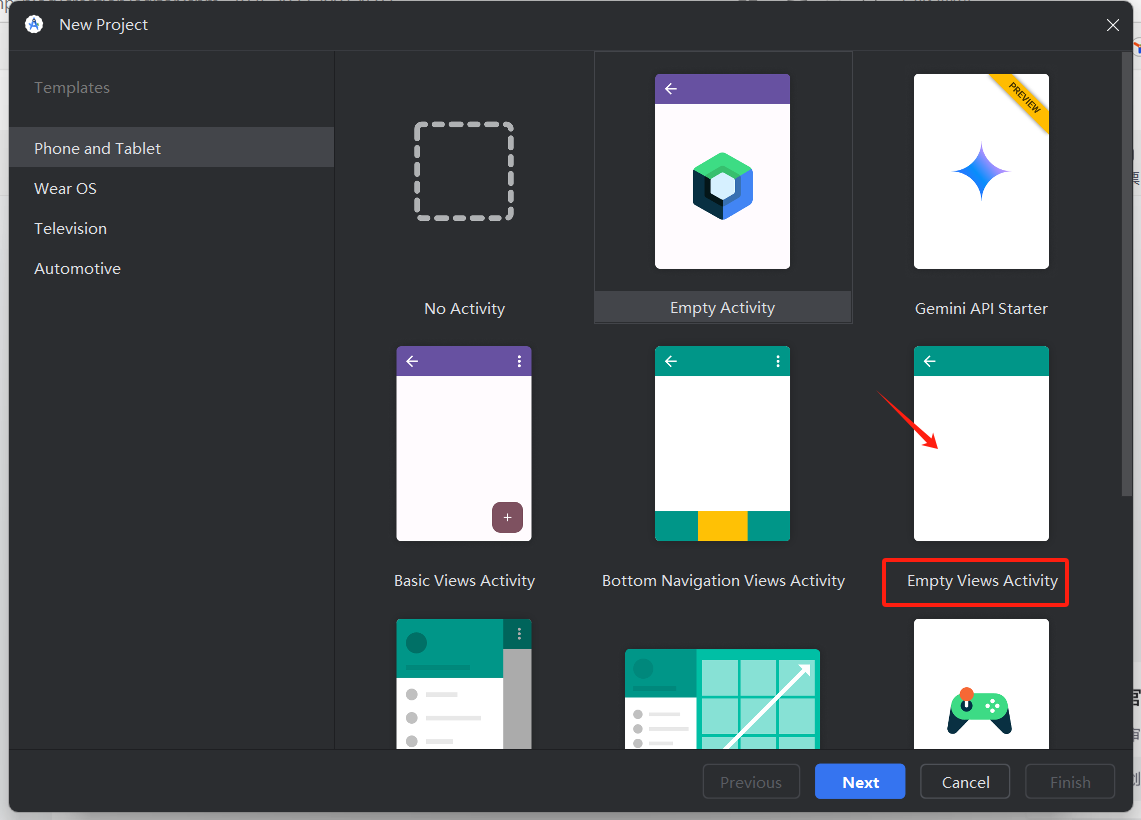The width and height of the screenshot is (1141, 820).
Task: Select the game controller activity template
Action: [x=980, y=690]
